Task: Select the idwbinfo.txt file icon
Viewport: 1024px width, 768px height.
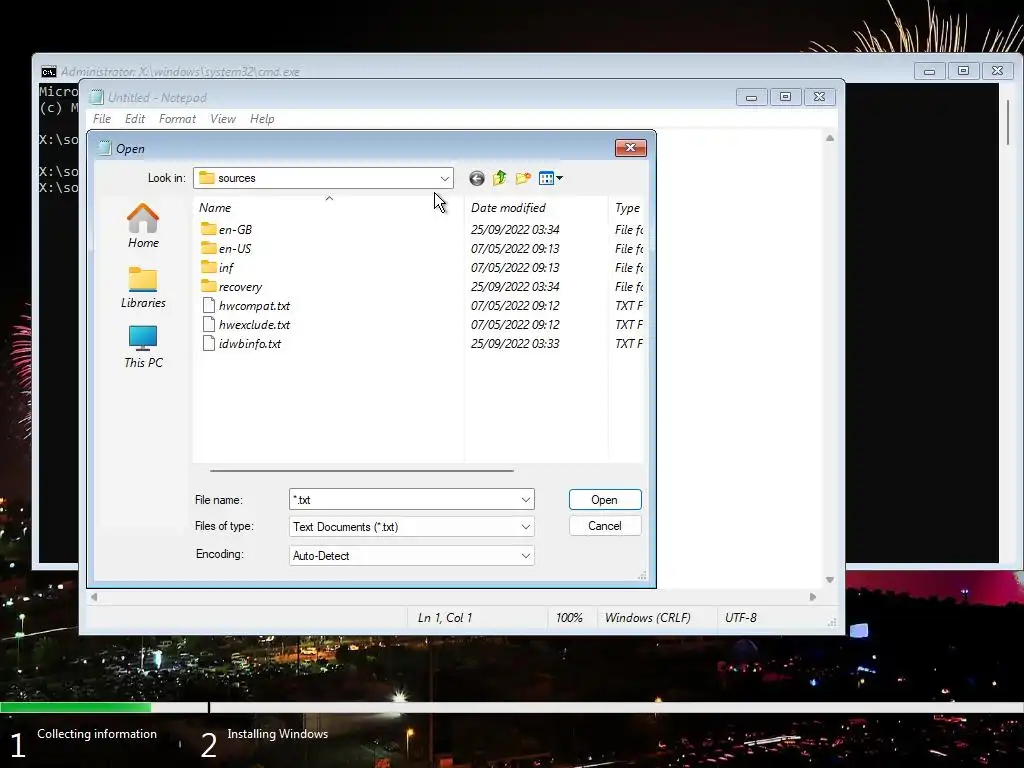Action: (x=208, y=343)
